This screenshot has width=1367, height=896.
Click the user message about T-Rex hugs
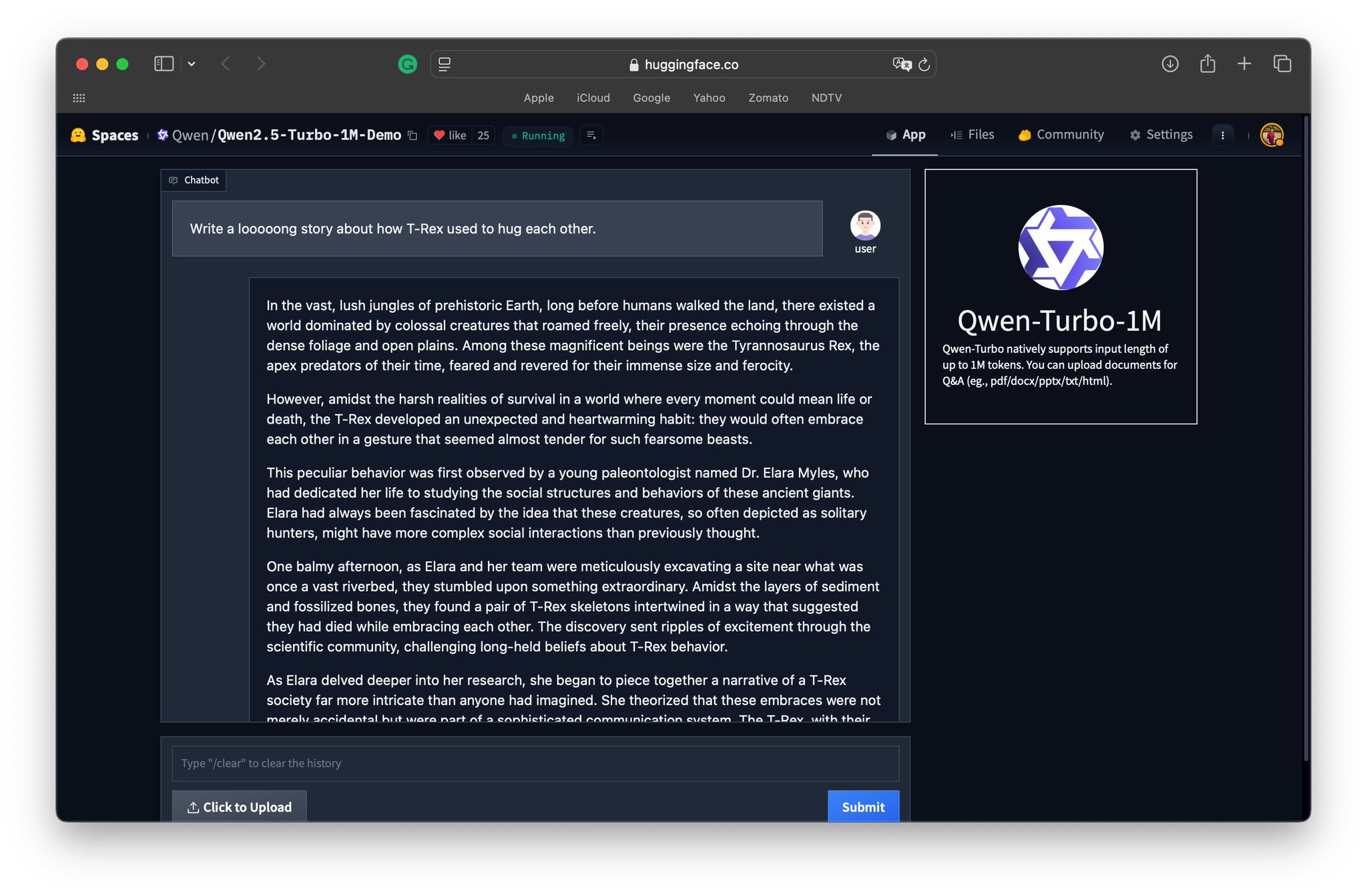497,229
